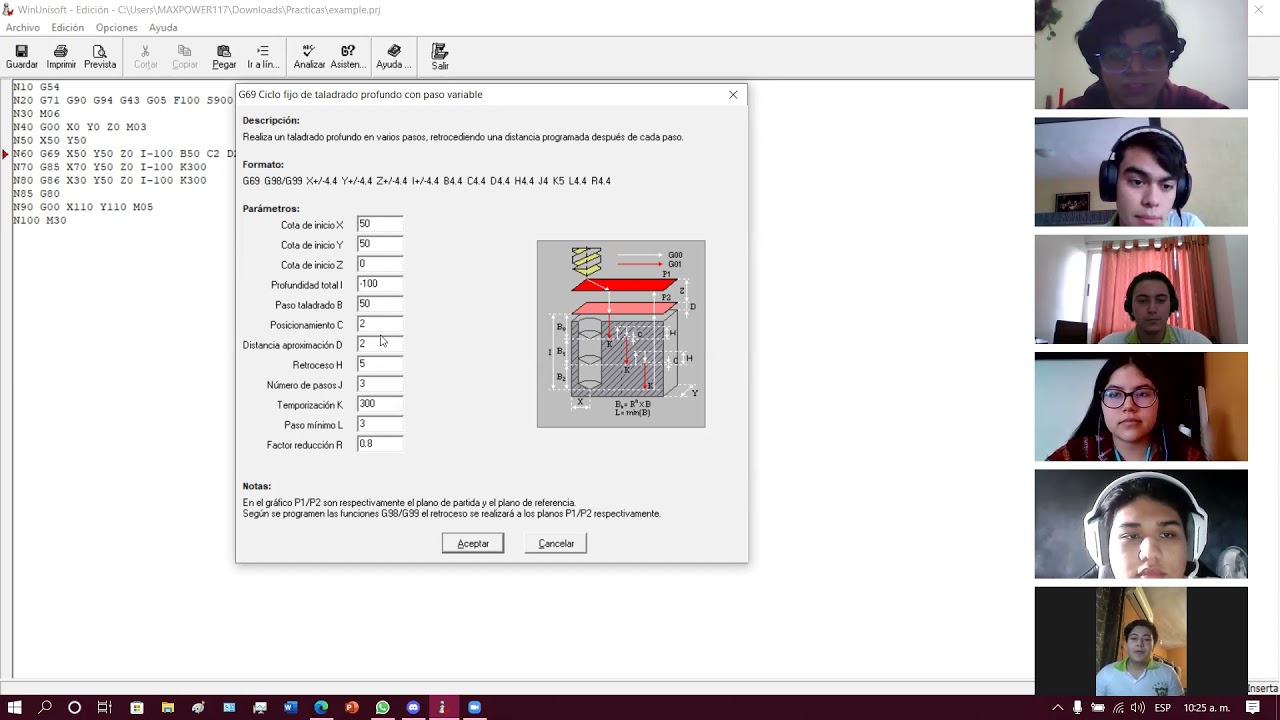Open File Explorer from taskbar
The width and height of the screenshot is (1280, 720).
[168, 708]
